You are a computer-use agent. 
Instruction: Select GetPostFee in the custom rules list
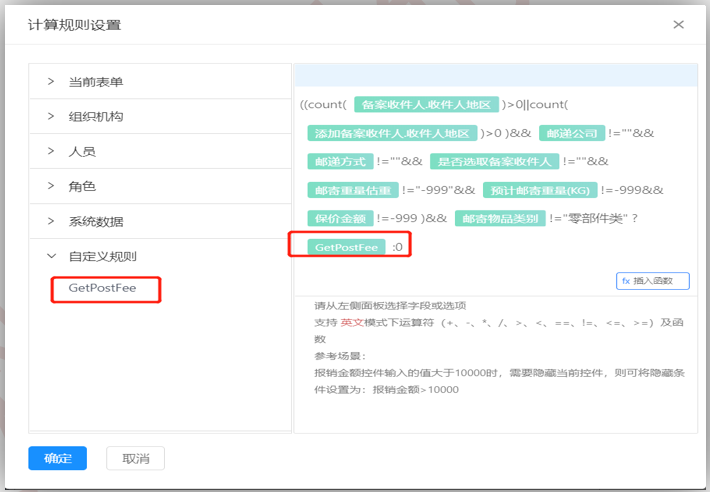[x=101, y=289]
